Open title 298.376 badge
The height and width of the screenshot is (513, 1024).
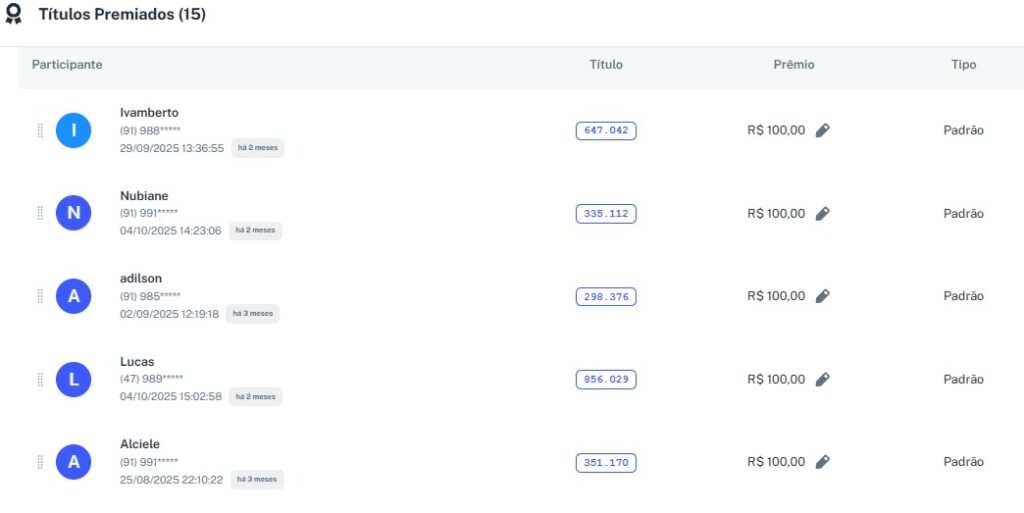tap(606, 296)
